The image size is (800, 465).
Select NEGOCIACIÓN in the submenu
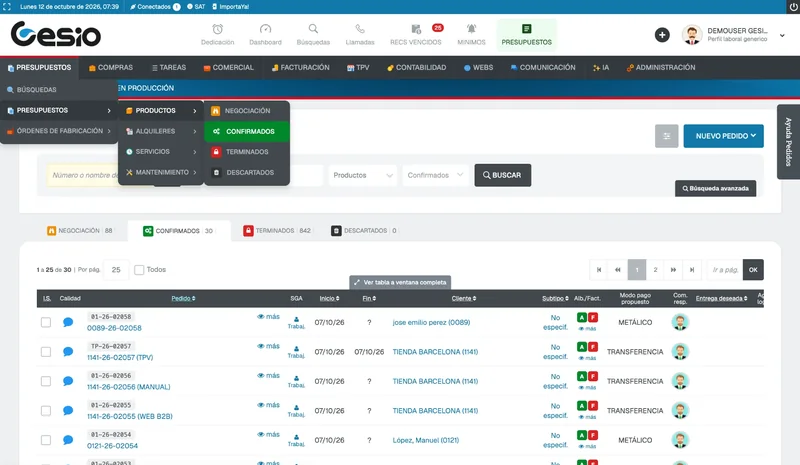[x=247, y=110]
